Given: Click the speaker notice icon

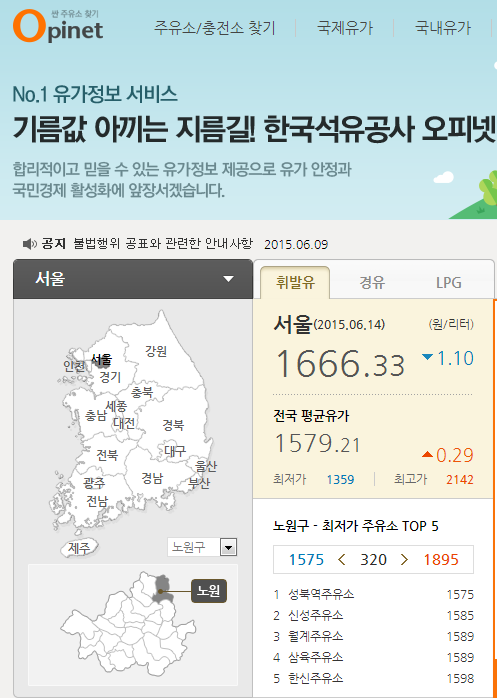Looking at the screenshot, I should click(29, 244).
